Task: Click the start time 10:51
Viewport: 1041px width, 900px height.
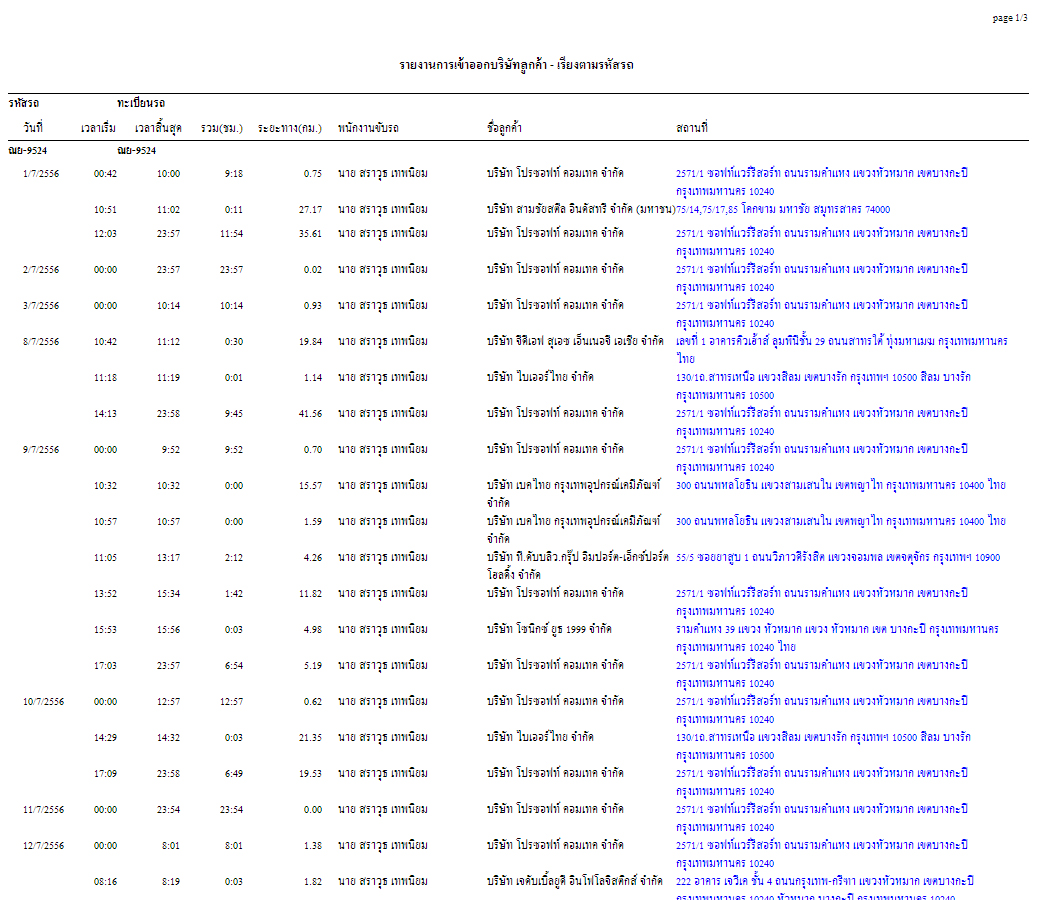Action: pos(105,210)
